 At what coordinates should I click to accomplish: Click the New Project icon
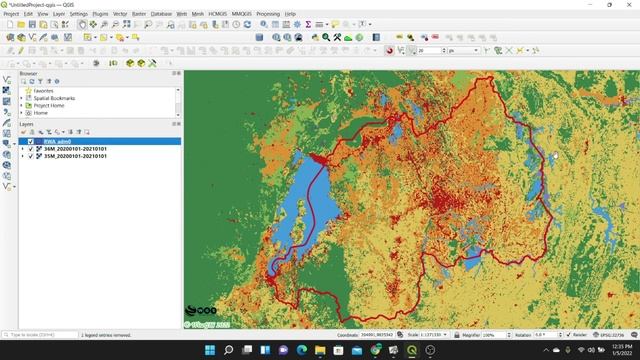click(x=10, y=24)
